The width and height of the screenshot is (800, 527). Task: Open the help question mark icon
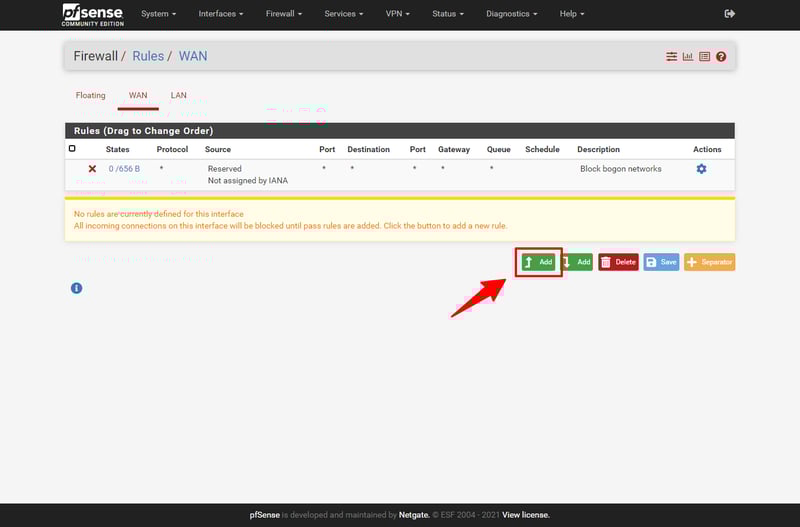click(721, 57)
